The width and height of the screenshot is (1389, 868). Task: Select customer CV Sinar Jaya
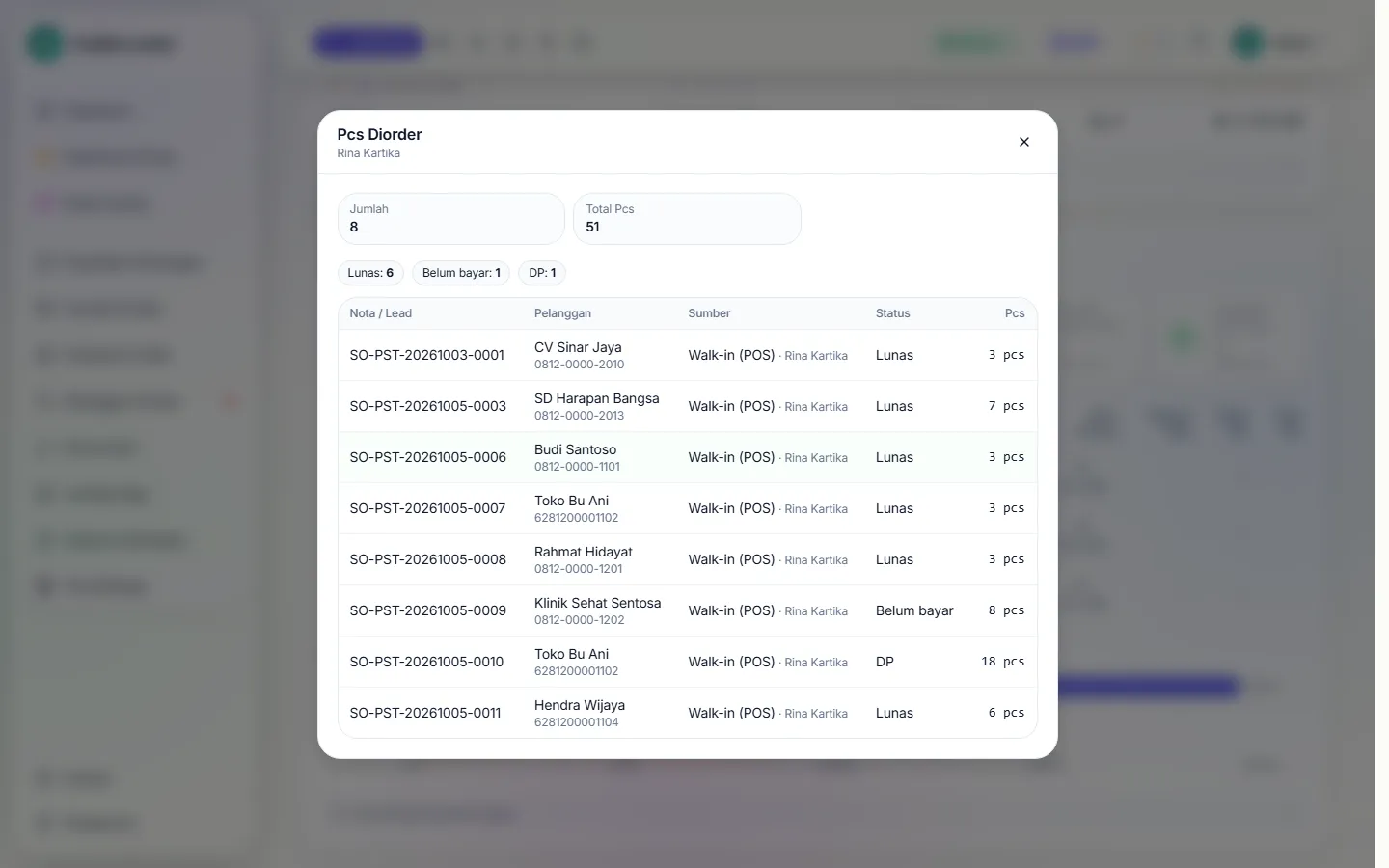pos(578,347)
